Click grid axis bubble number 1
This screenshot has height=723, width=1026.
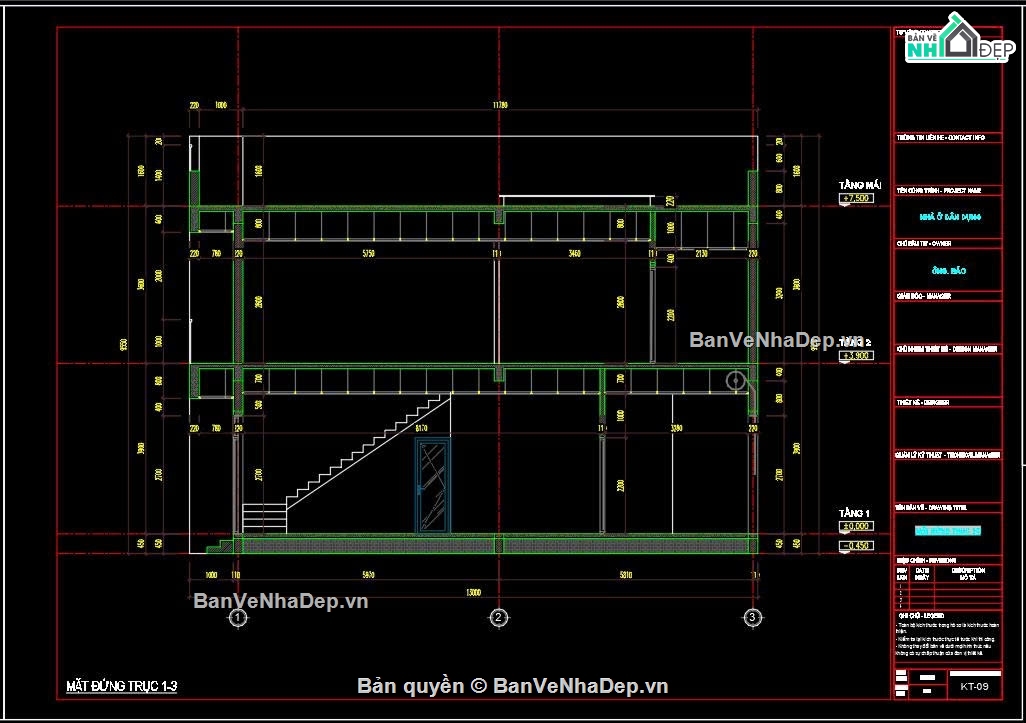pos(238,618)
